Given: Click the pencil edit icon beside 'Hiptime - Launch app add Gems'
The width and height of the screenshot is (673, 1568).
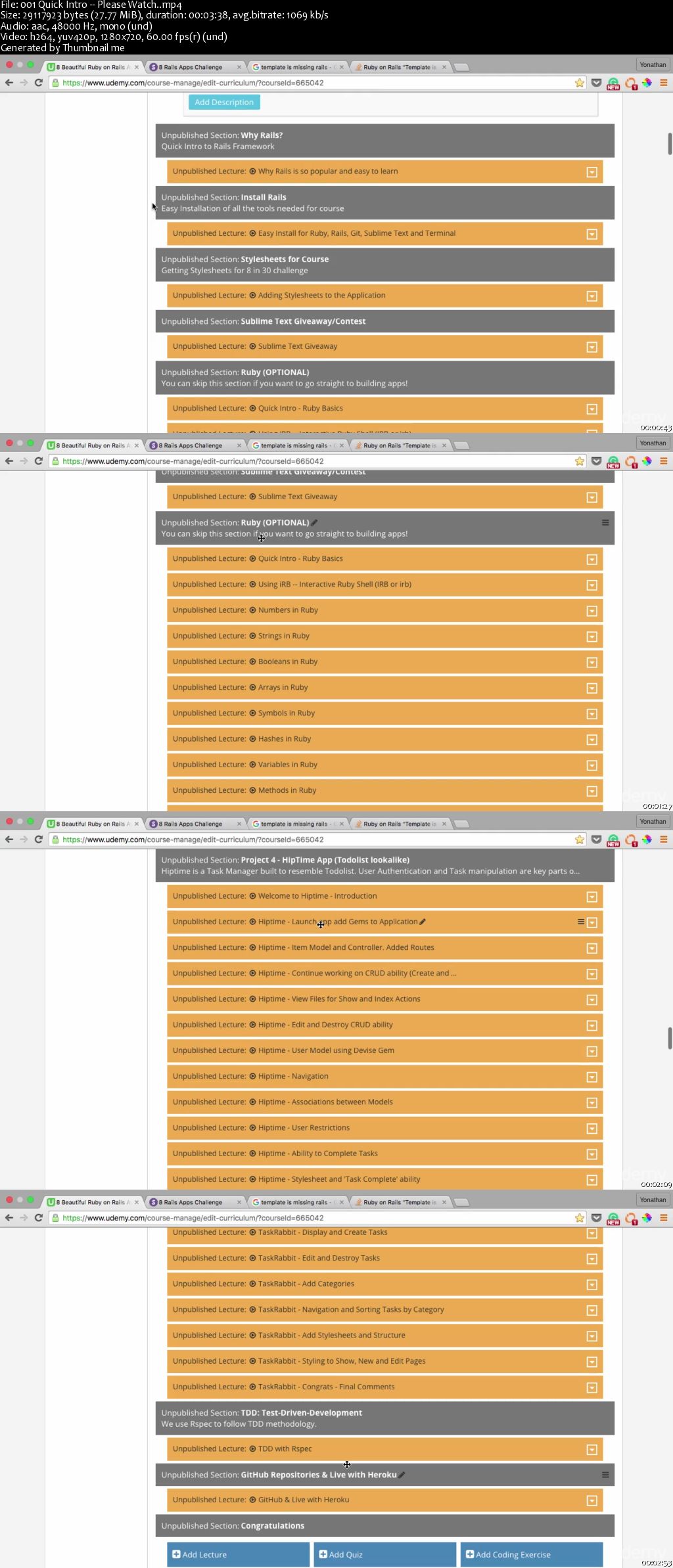Looking at the screenshot, I should click(423, 922).
